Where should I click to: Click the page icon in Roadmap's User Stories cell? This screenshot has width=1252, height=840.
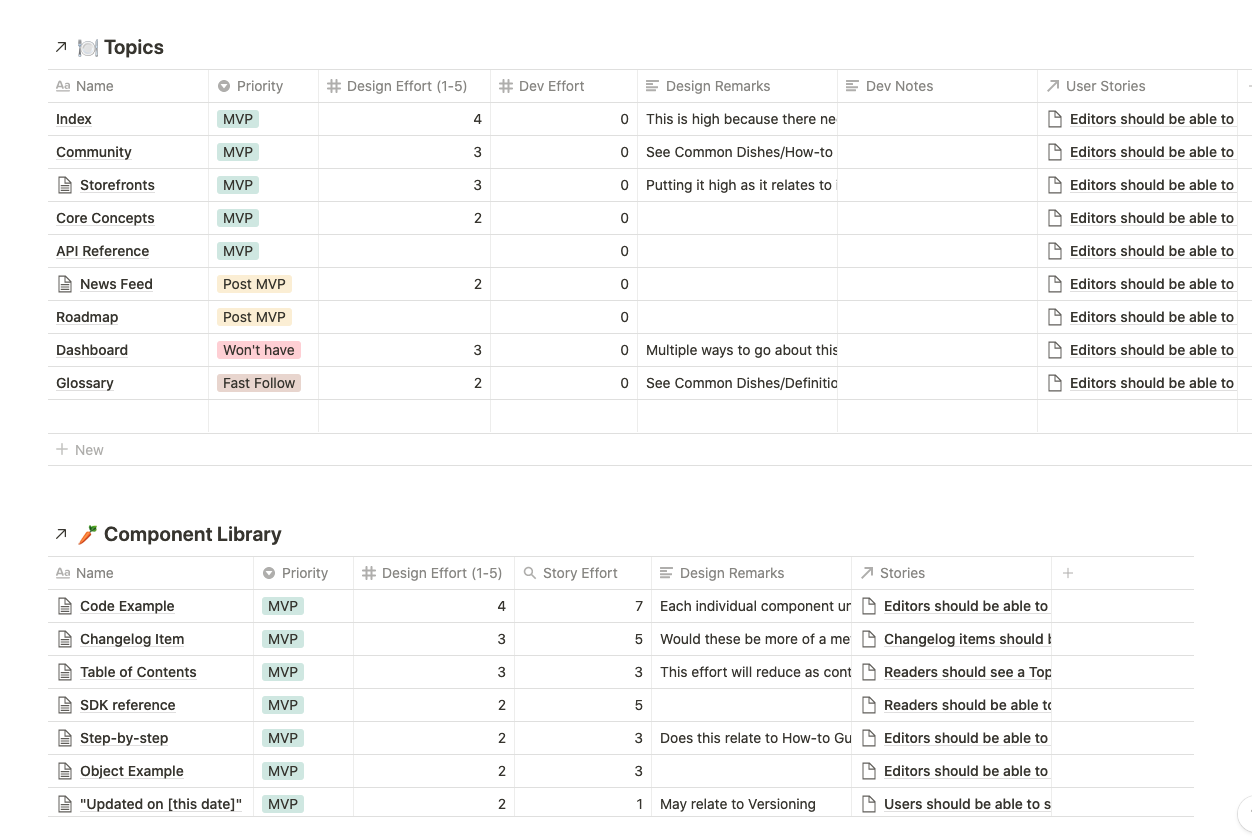tap(1054, 317)
